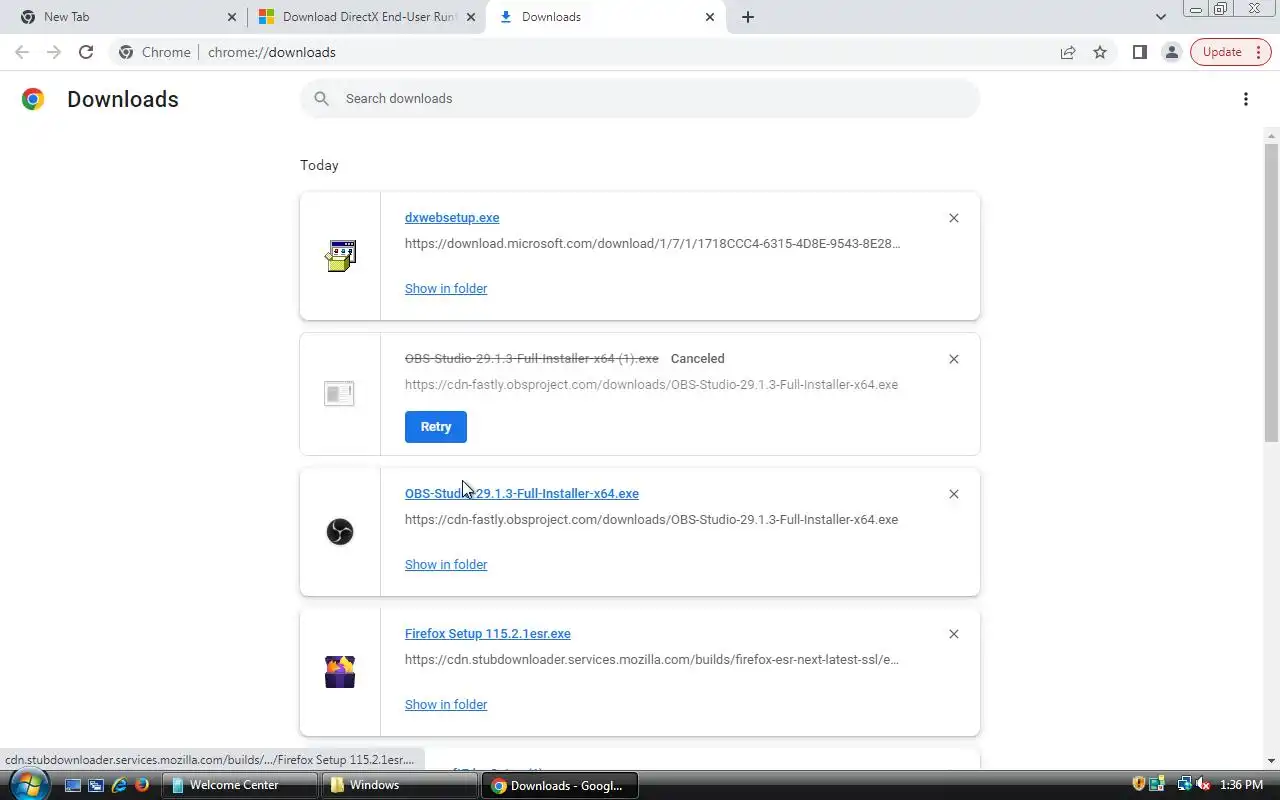1280x800 pixels.
Task: Open the Firefox Setup 115.2.1esr.exe link
Action: click(488, 633)
